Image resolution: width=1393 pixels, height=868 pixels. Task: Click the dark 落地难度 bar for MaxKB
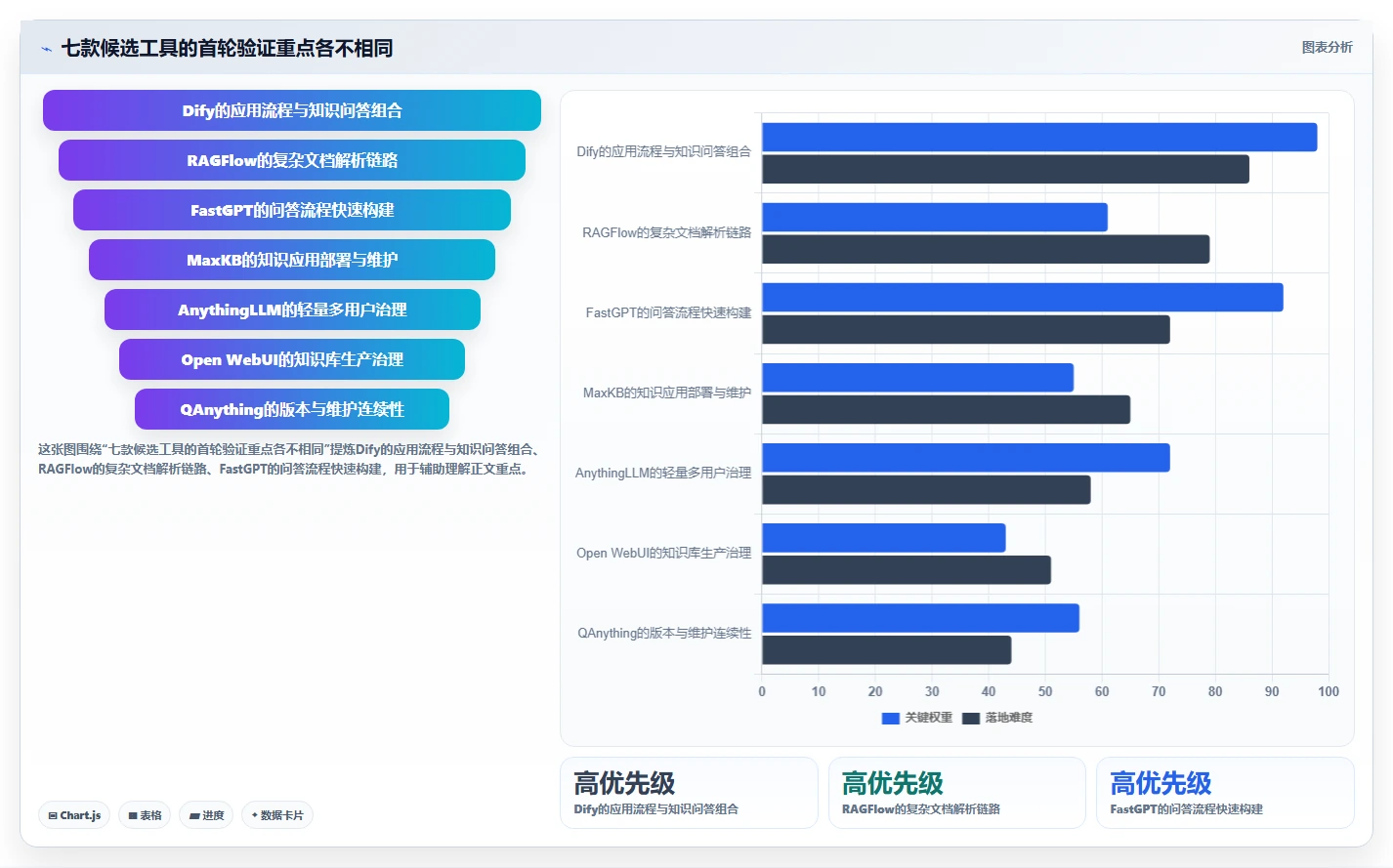(x=946, y=409)
